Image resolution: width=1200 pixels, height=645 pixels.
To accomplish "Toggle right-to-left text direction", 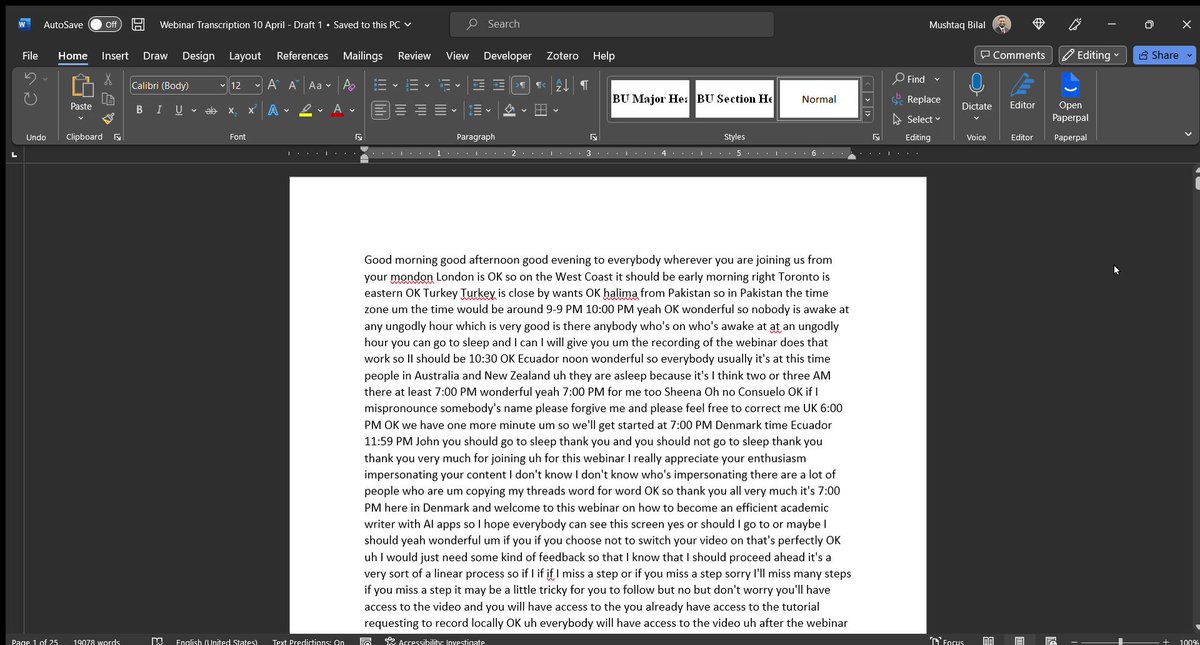I will coord(541,86).
